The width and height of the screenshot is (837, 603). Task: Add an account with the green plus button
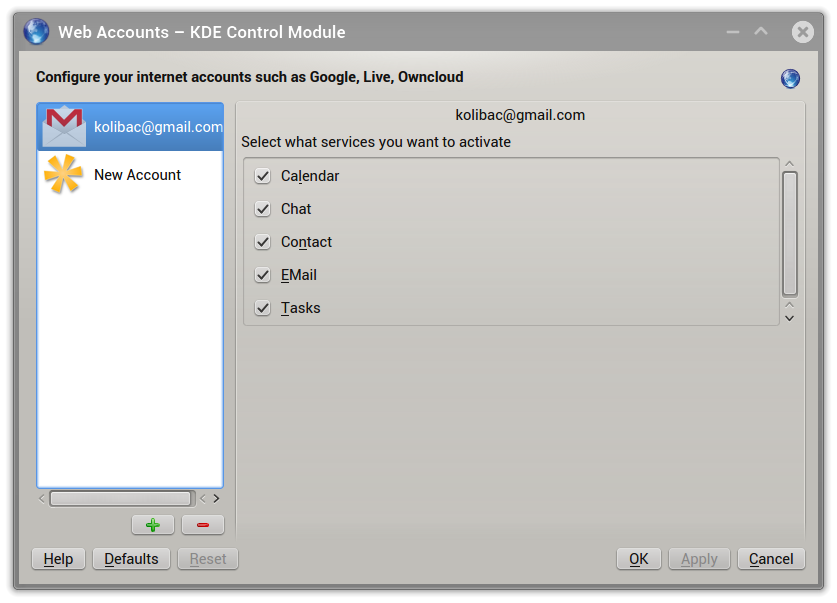tap(153, 525)
